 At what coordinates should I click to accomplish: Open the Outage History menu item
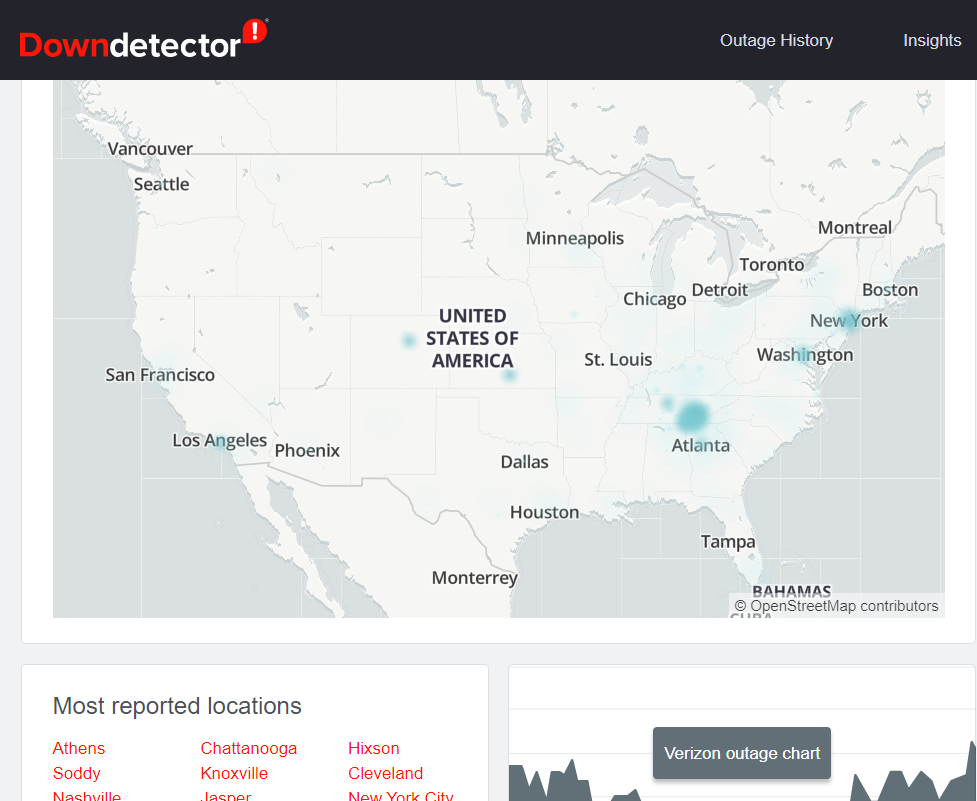pyautogui.click(x=776, y=40)
